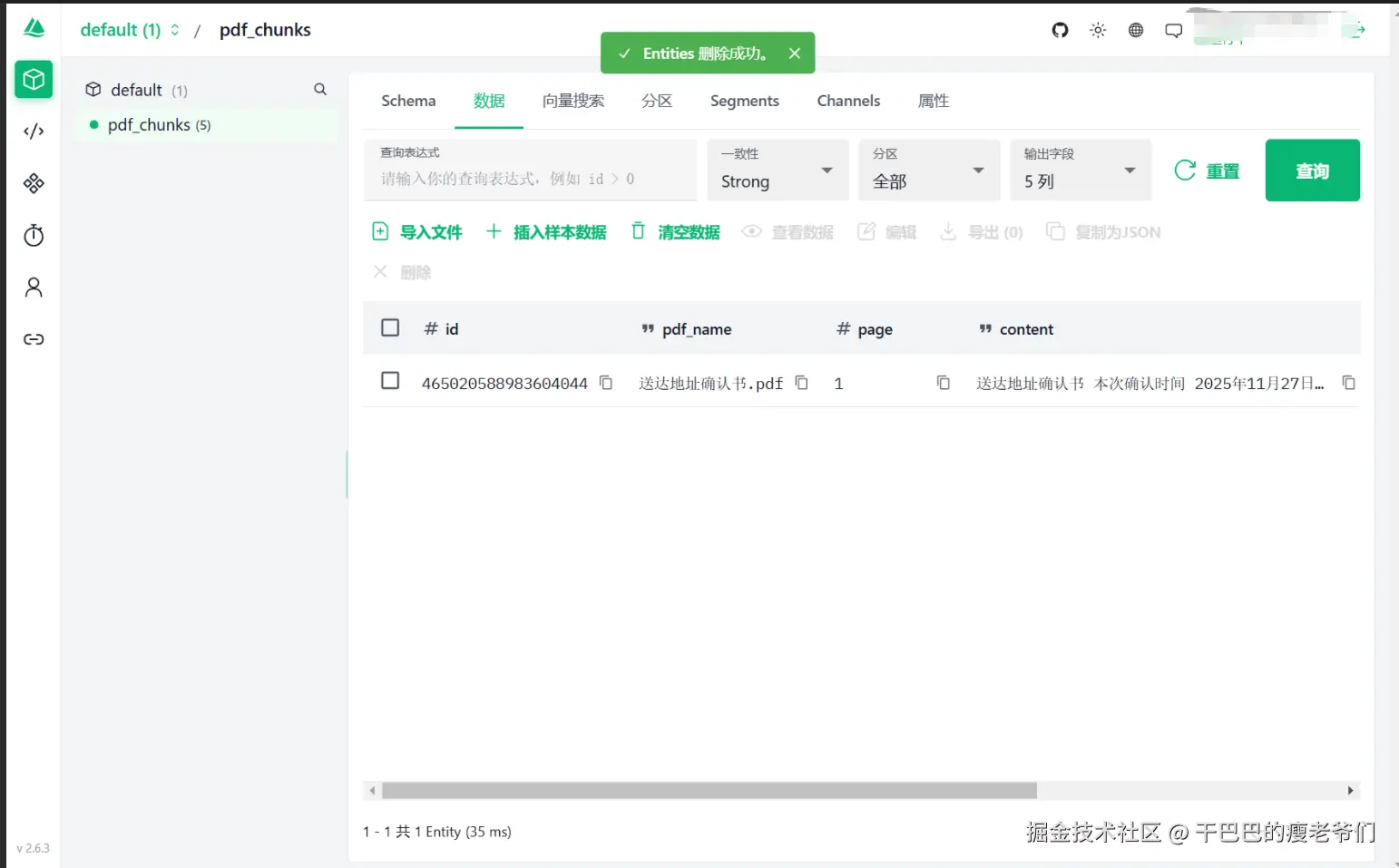Select the default database tree node
Viewport: 1399px width, 868px height.
click(x=136, y=90)
